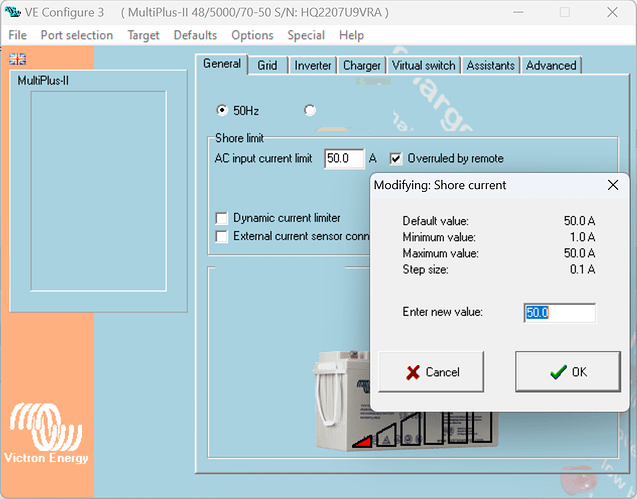Click the Enter new value field
Screen dimensions: 637x499
560,313
